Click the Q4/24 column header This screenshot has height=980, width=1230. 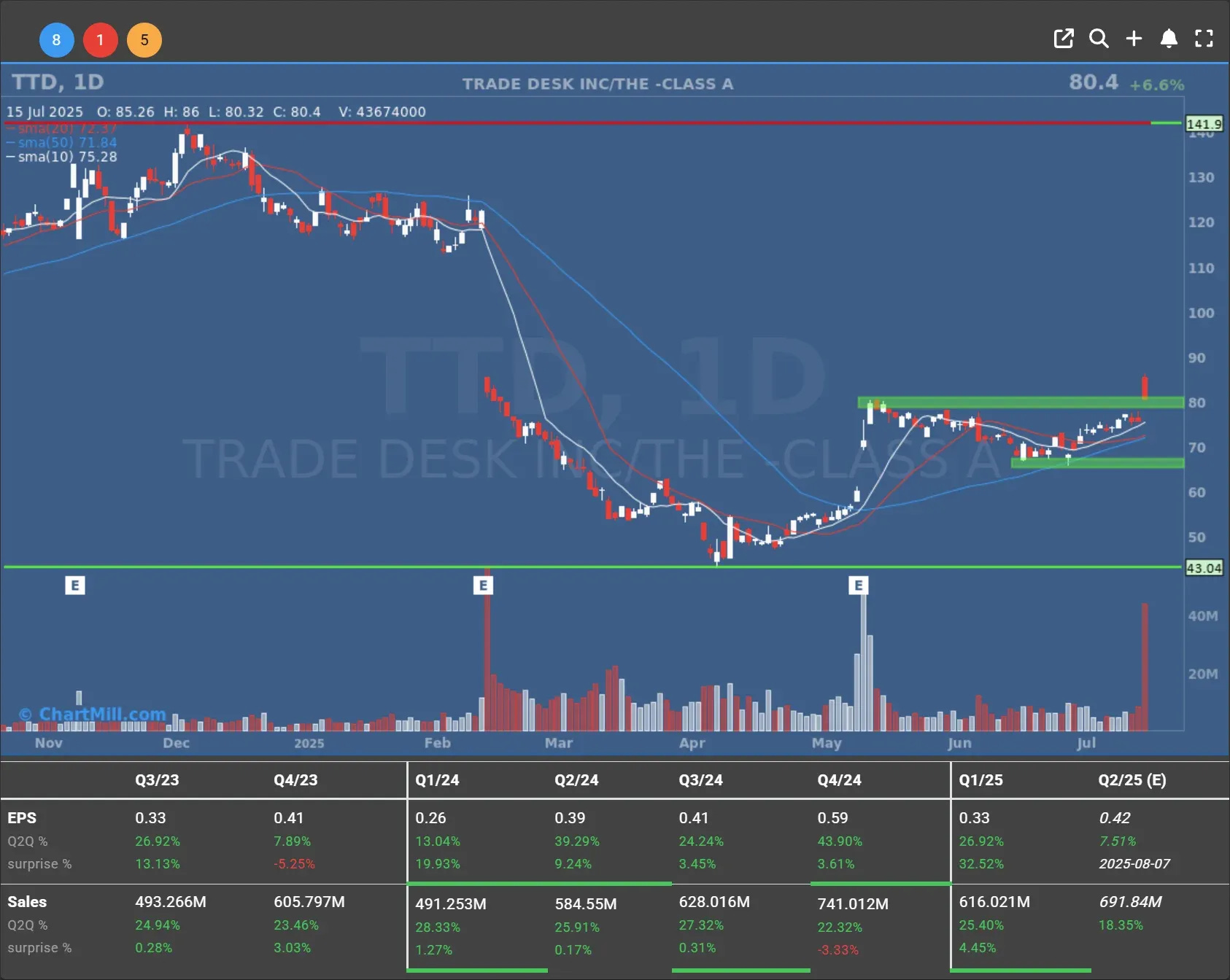839,779
